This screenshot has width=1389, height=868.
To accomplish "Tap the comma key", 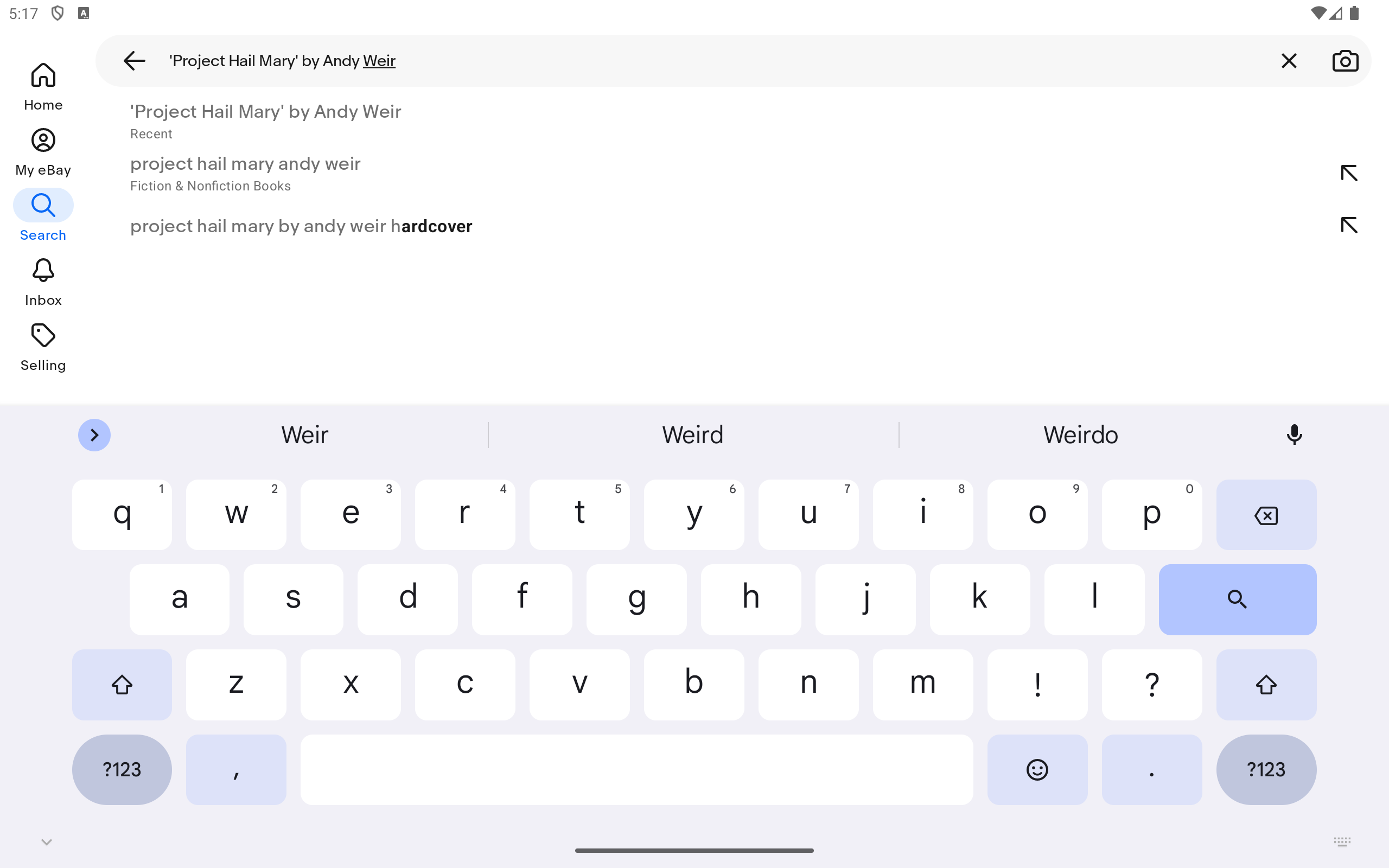I will coord(236,769).
